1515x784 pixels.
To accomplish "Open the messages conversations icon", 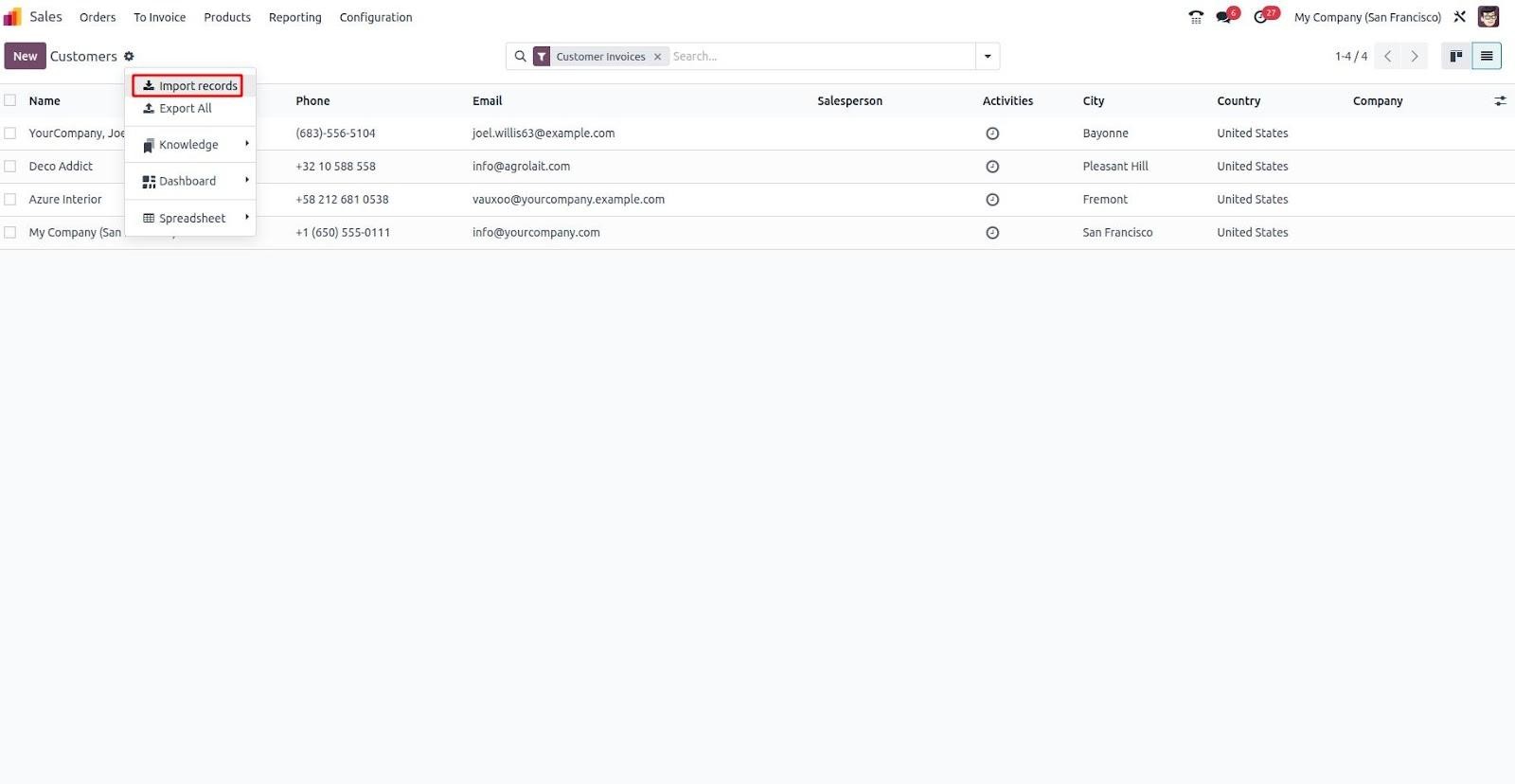I will (x=1225, y=17).
